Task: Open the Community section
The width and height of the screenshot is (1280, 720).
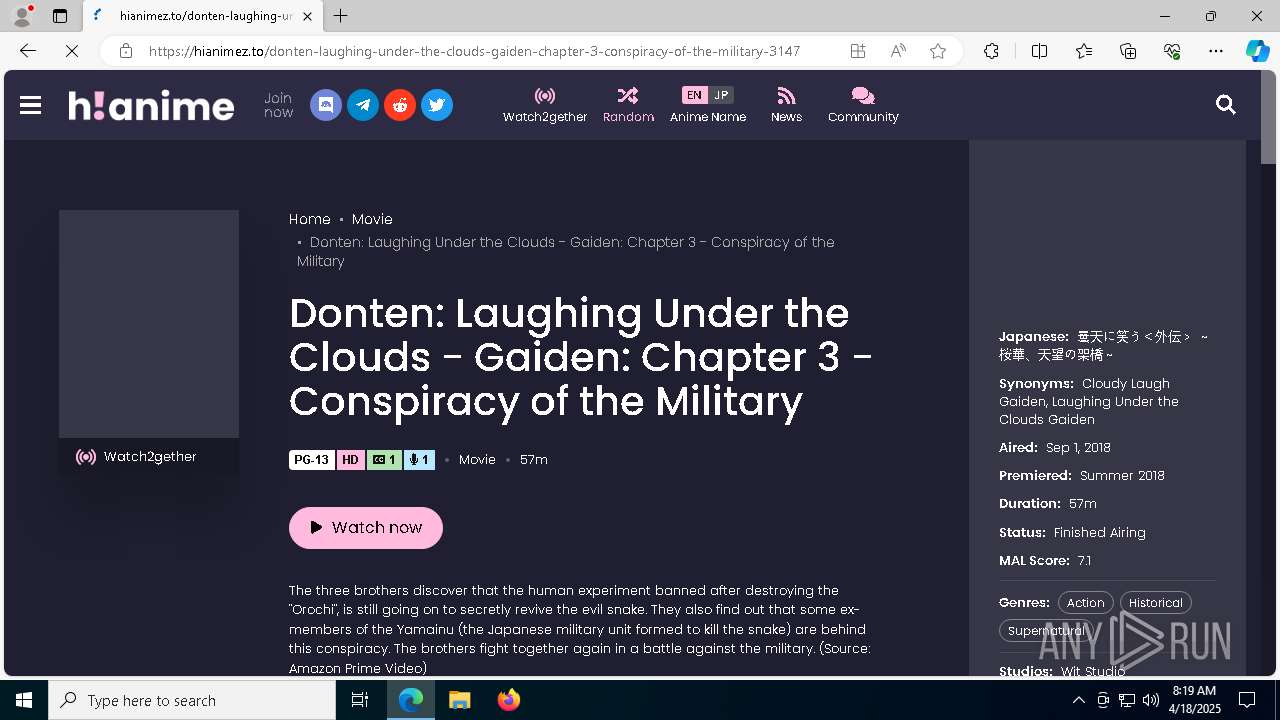Action: [x=863, y=105]
